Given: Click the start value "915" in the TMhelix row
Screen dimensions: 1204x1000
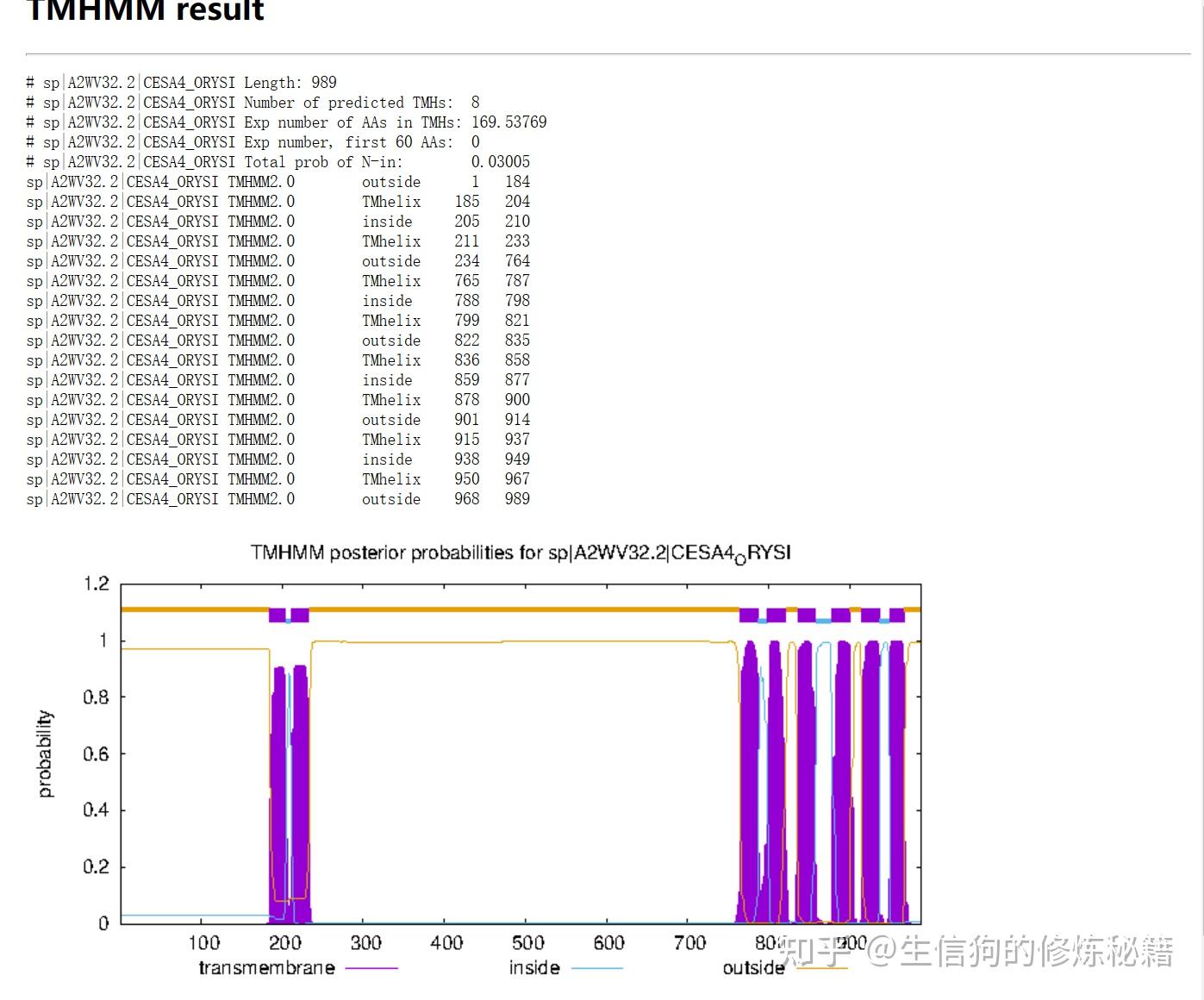Looking at the screenshot, I should [x=467, y=440].
